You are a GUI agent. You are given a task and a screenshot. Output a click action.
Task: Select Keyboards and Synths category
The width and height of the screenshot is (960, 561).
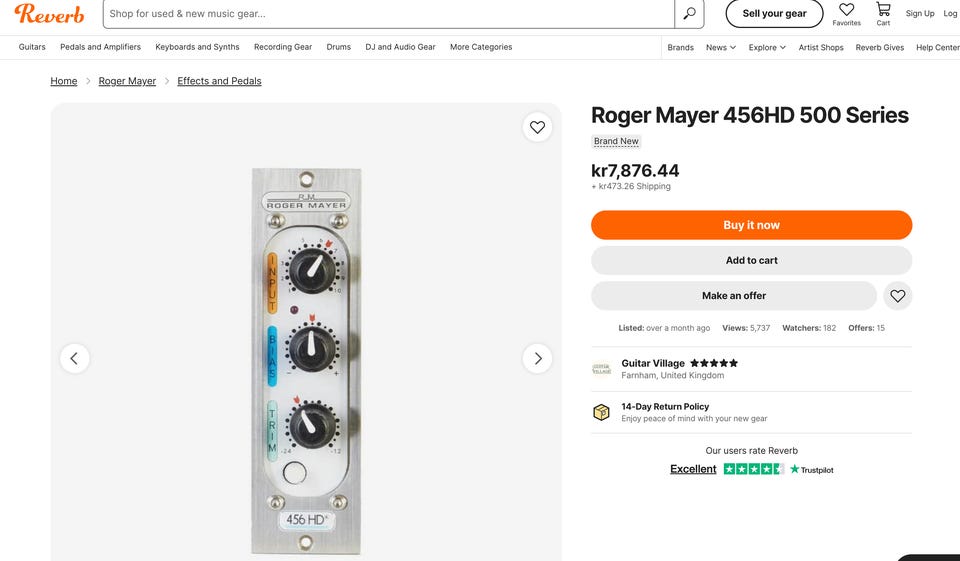[197, 47]
